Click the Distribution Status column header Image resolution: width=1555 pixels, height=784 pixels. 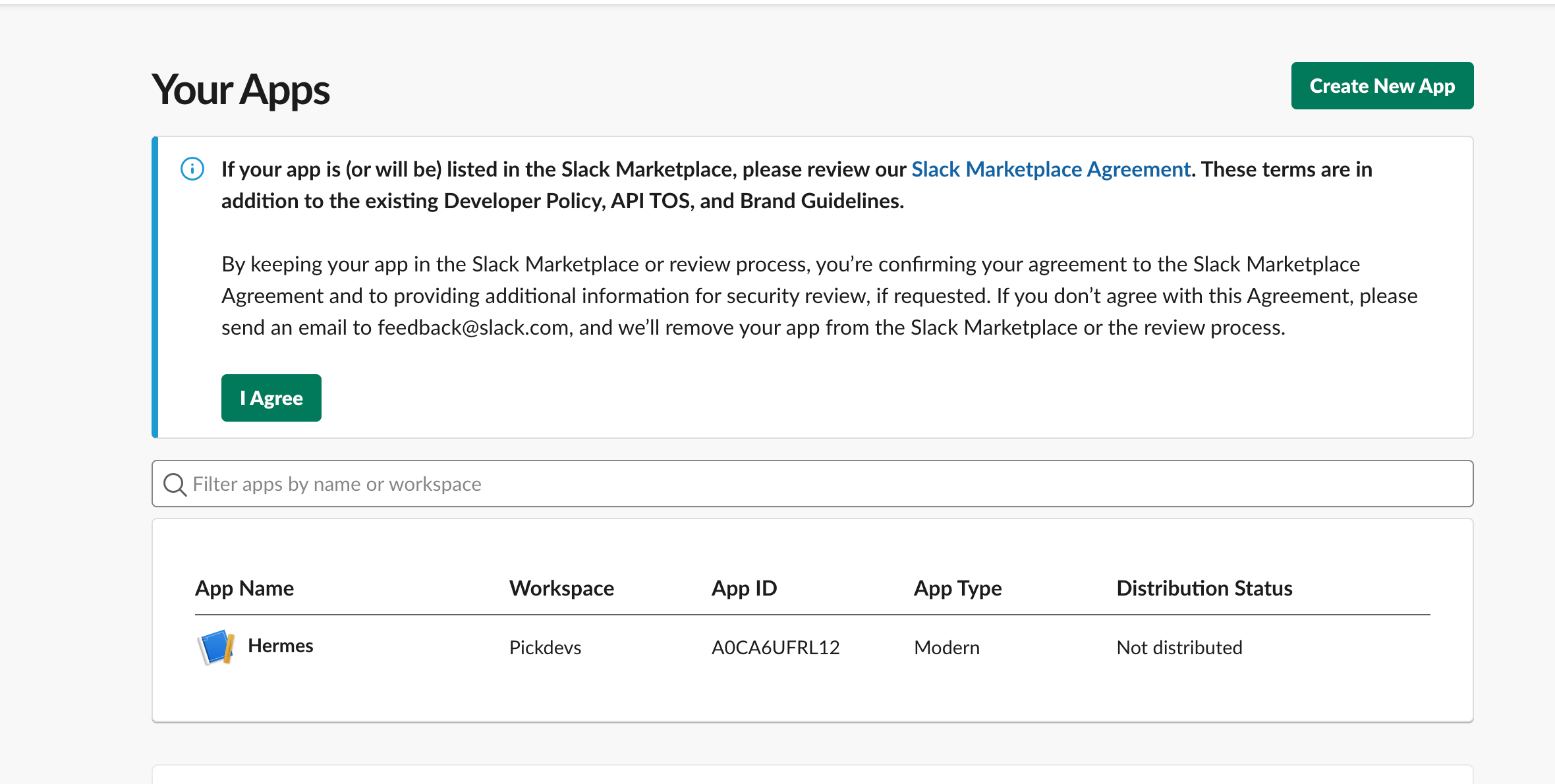coord(1204,588)
